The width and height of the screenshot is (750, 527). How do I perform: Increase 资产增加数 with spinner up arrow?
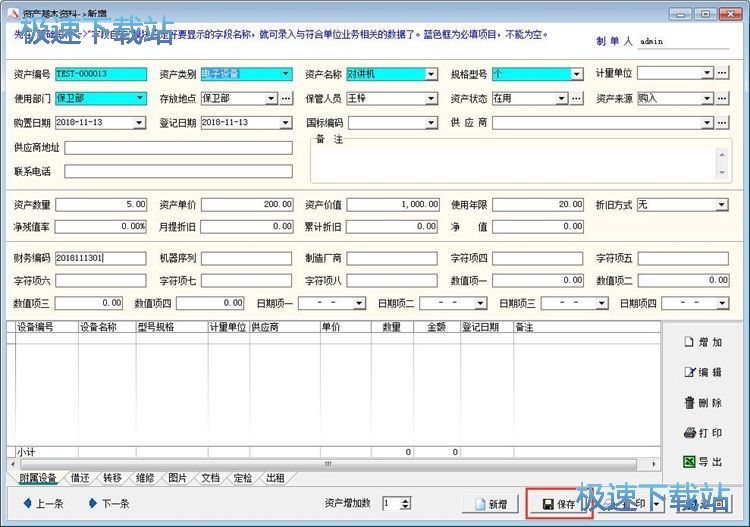pos(406,499)
